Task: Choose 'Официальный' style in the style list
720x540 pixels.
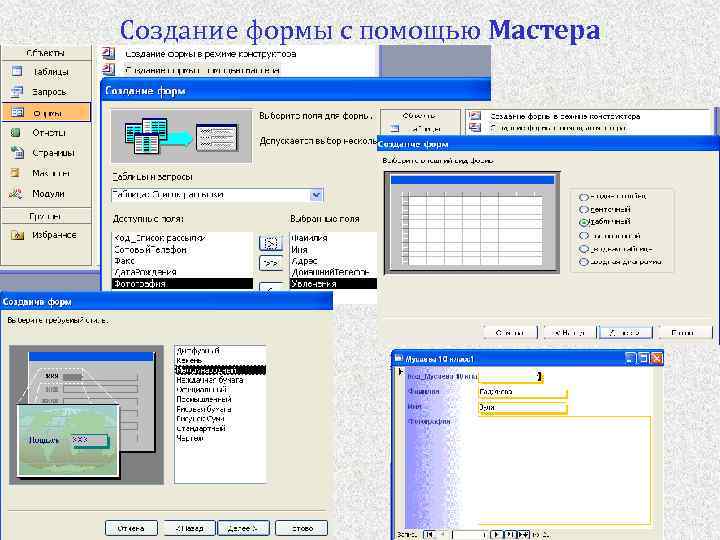Action: [220, 390]
